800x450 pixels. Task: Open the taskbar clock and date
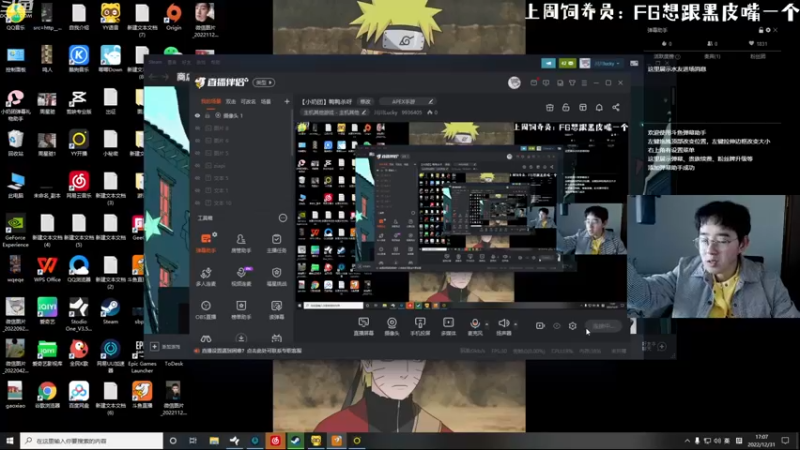pyautogui.click(x=761, y=440)
